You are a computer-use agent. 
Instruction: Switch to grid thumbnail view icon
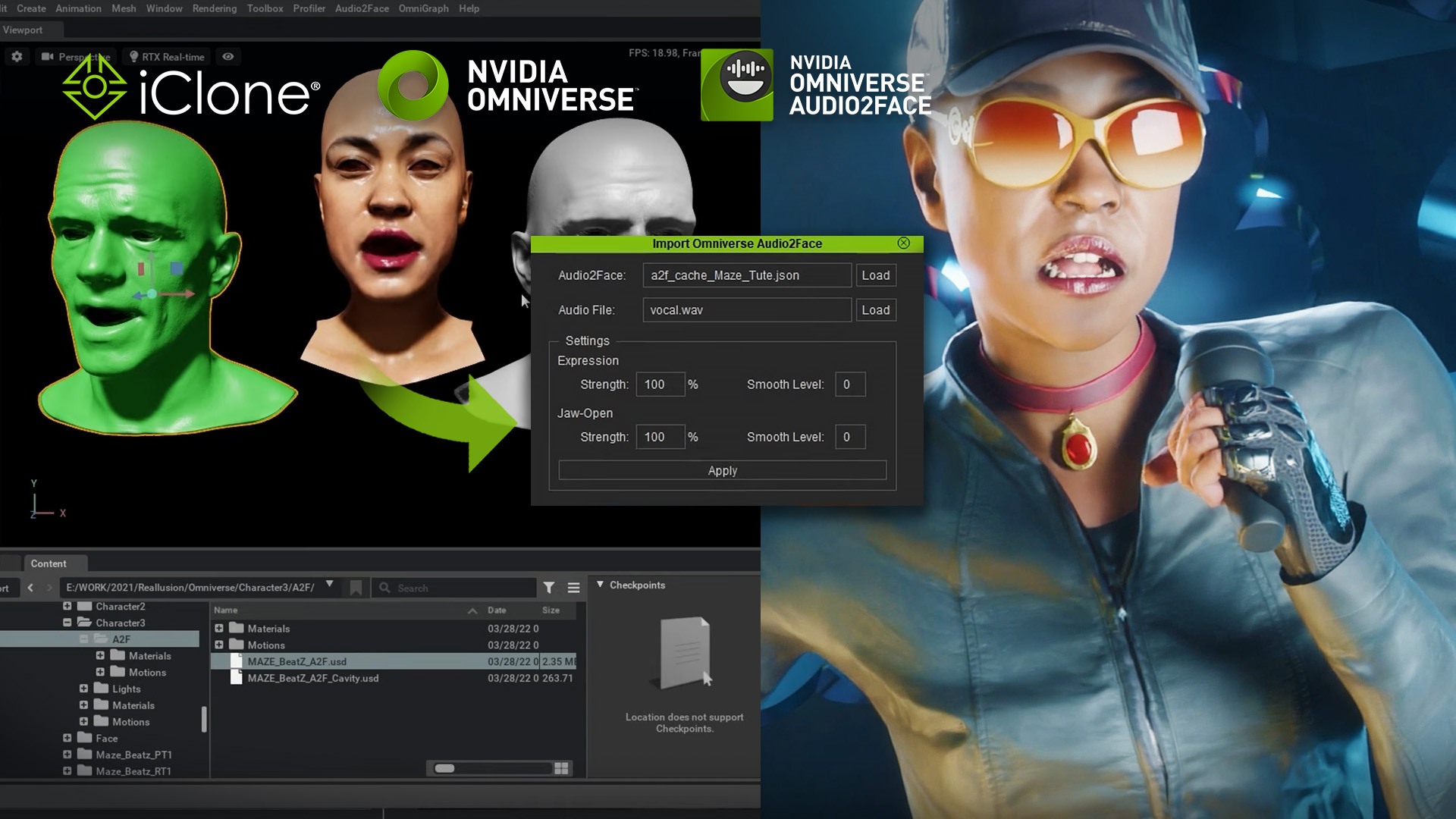(561, 768)
